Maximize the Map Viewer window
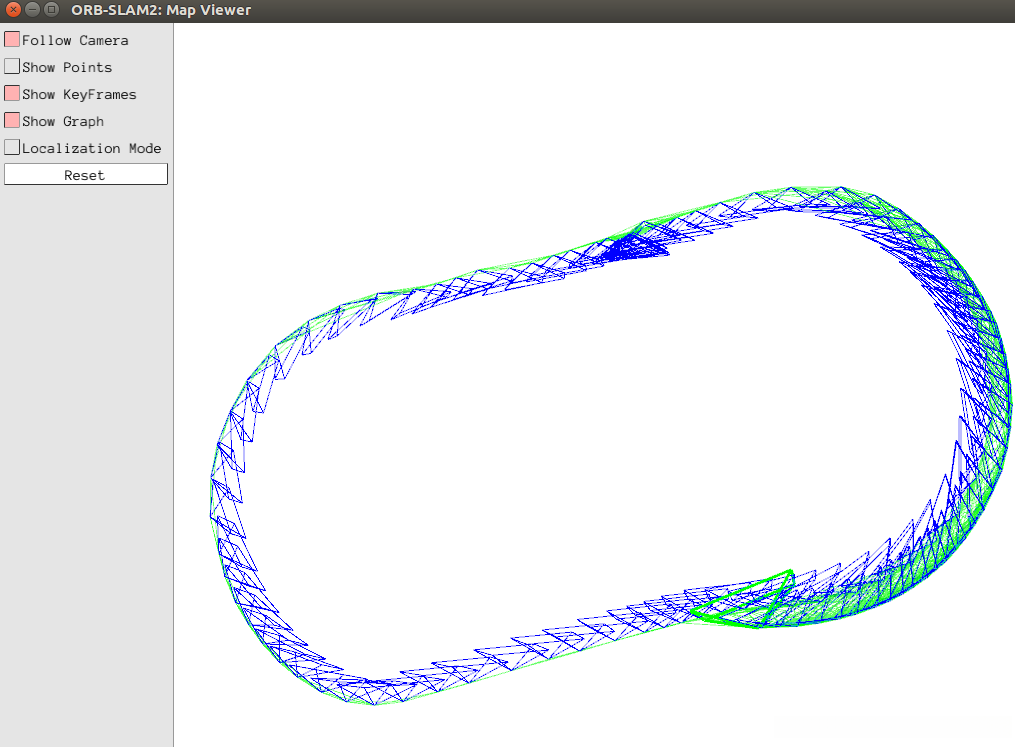1015x747 pixels. (x=51, y=10)
